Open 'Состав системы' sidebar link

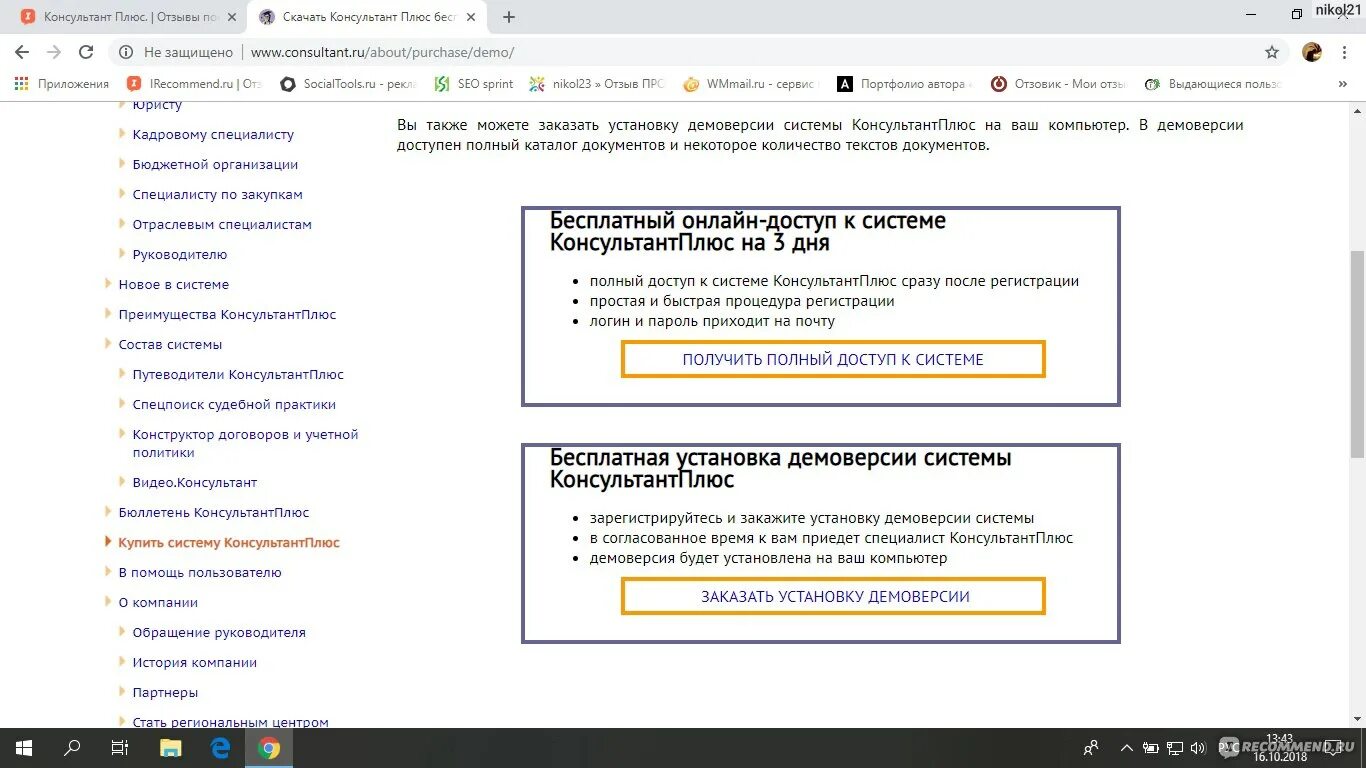170,344
